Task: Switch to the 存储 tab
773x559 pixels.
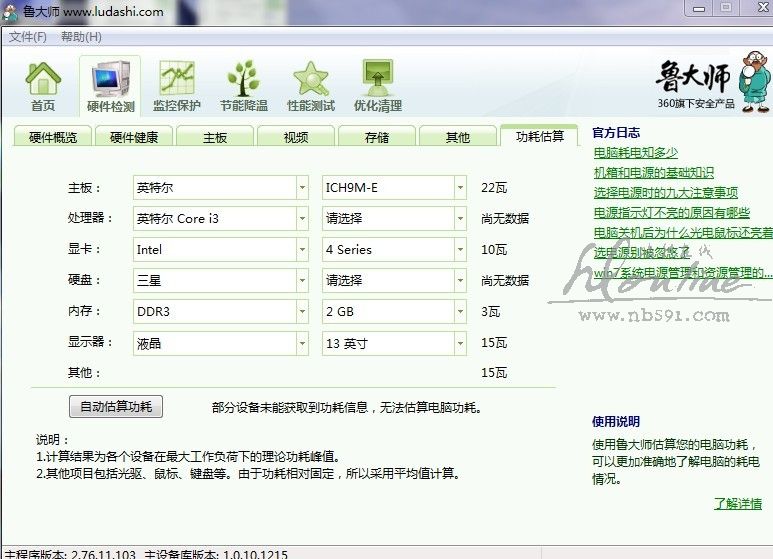Action: 377,137
